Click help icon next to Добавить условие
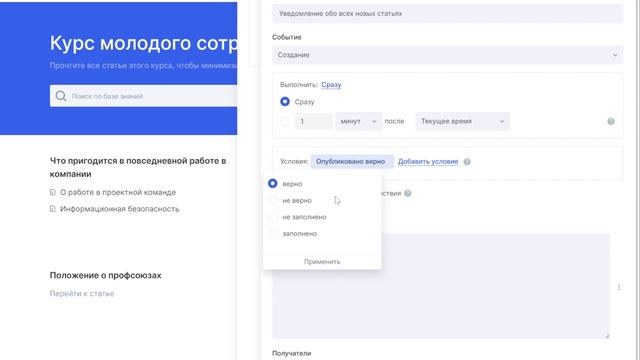 click(467, 162)
